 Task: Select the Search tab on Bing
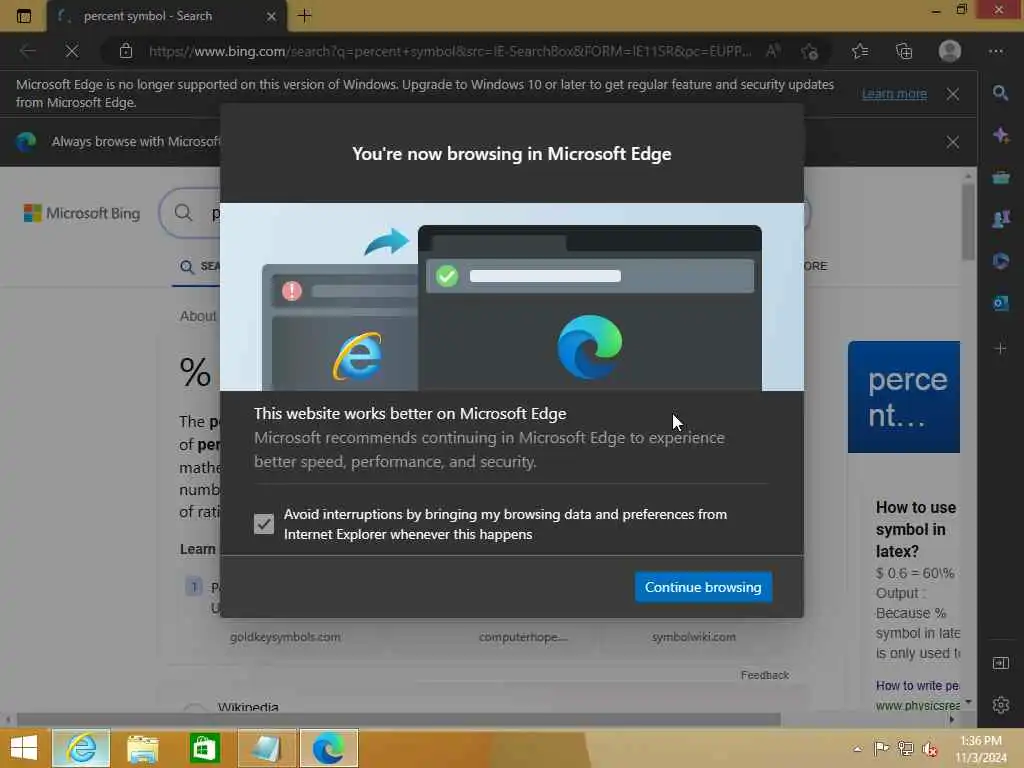(199, 266)
